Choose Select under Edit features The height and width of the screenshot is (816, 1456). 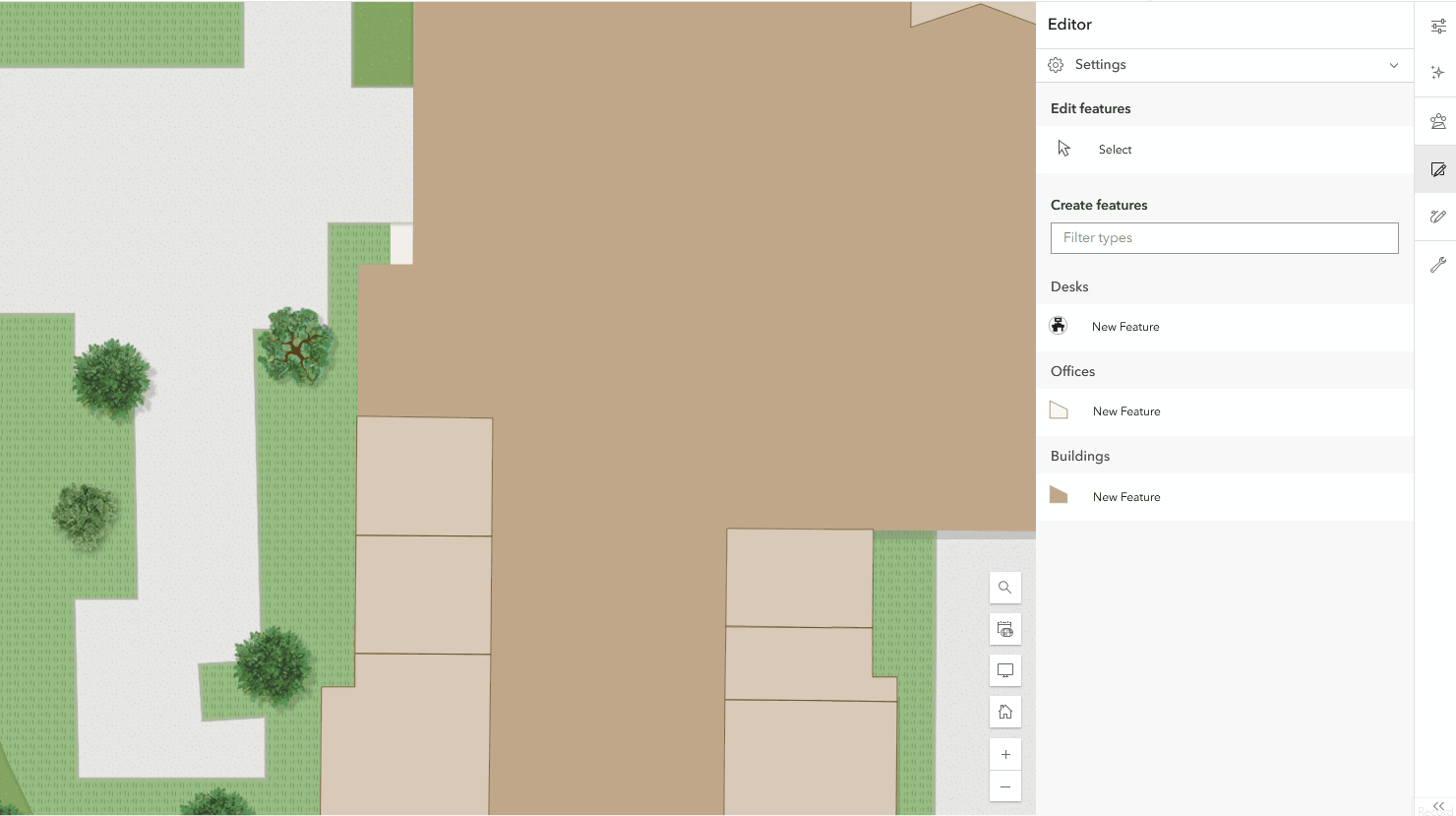(1115, 150)
